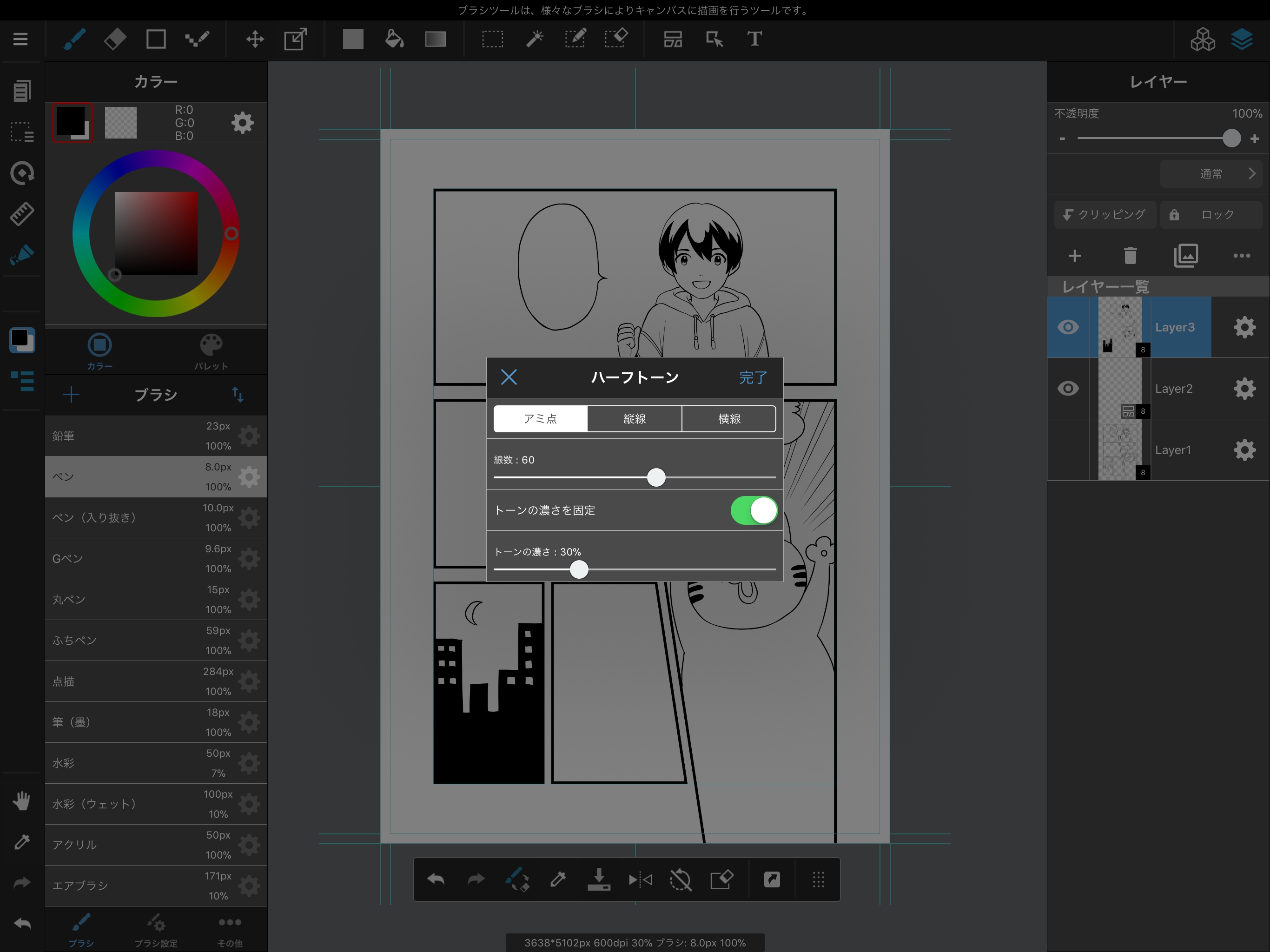Open the brush sort order menu
1270x952 pixels.
click(238, 395)
